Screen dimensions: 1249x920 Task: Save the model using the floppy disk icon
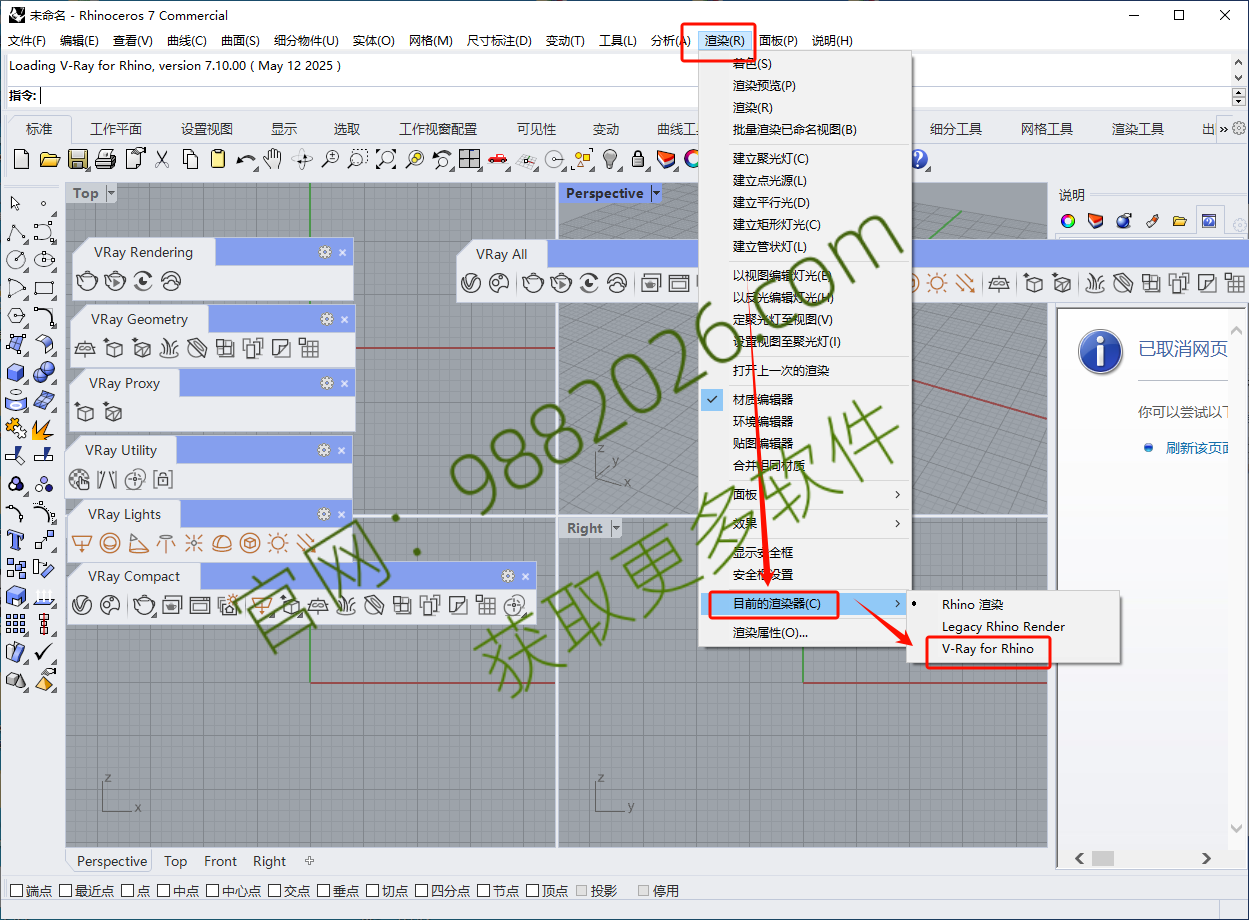tap(78, 159)
